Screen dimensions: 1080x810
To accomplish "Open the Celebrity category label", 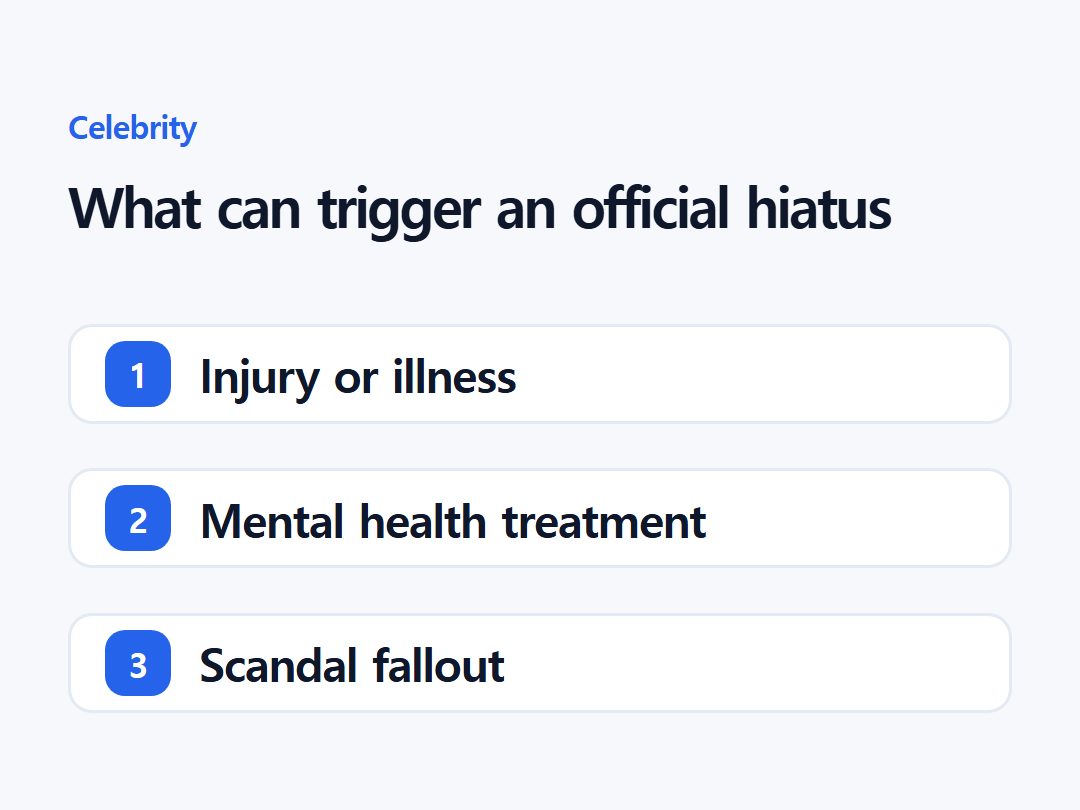I will pos(132,129).
